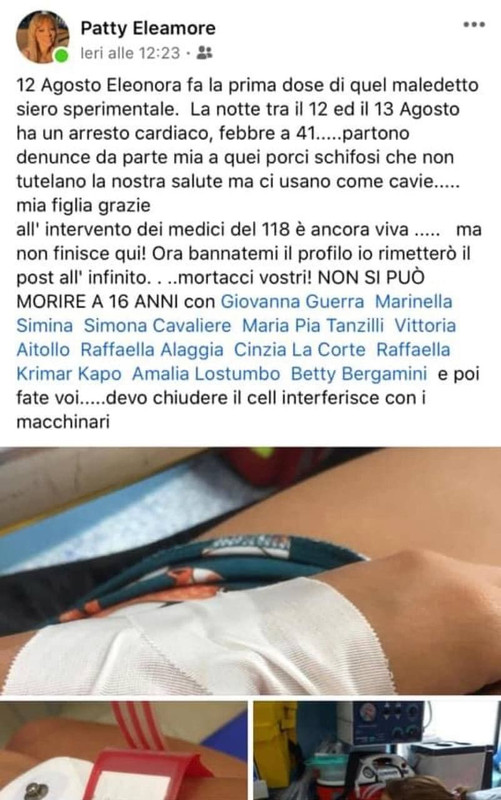Open Patty Eleamore profile name

click(148, 28)
